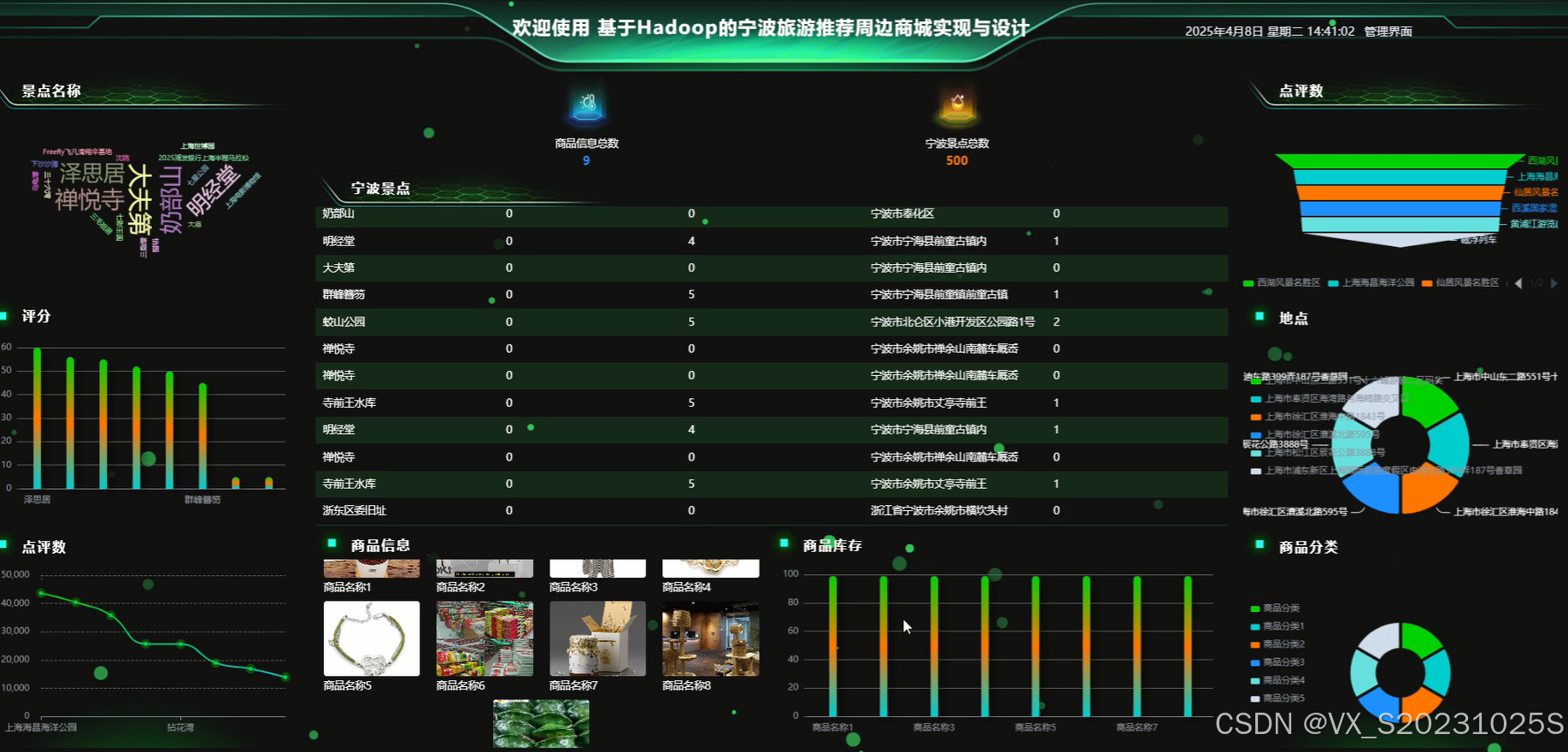Open 商品名称8 cat tree thumbnail
Viewport: 1568px width, 752px height.
click(710, 638)
